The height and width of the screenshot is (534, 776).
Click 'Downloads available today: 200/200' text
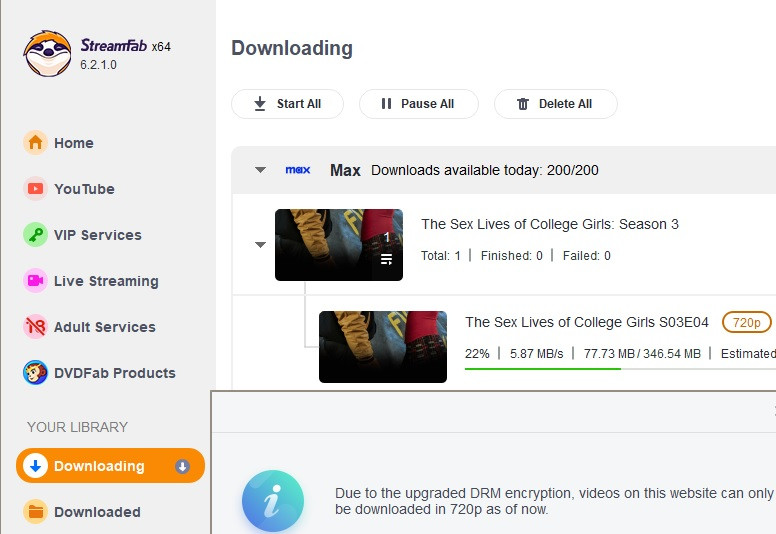click(x=485, y=170)
